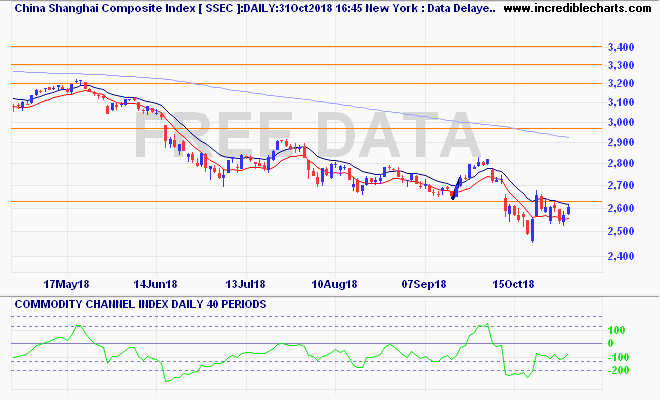Screen dimensions: 660x400
Task: Pick the 10Aug18 date on the axis
Action: click(x=336, y=283)
